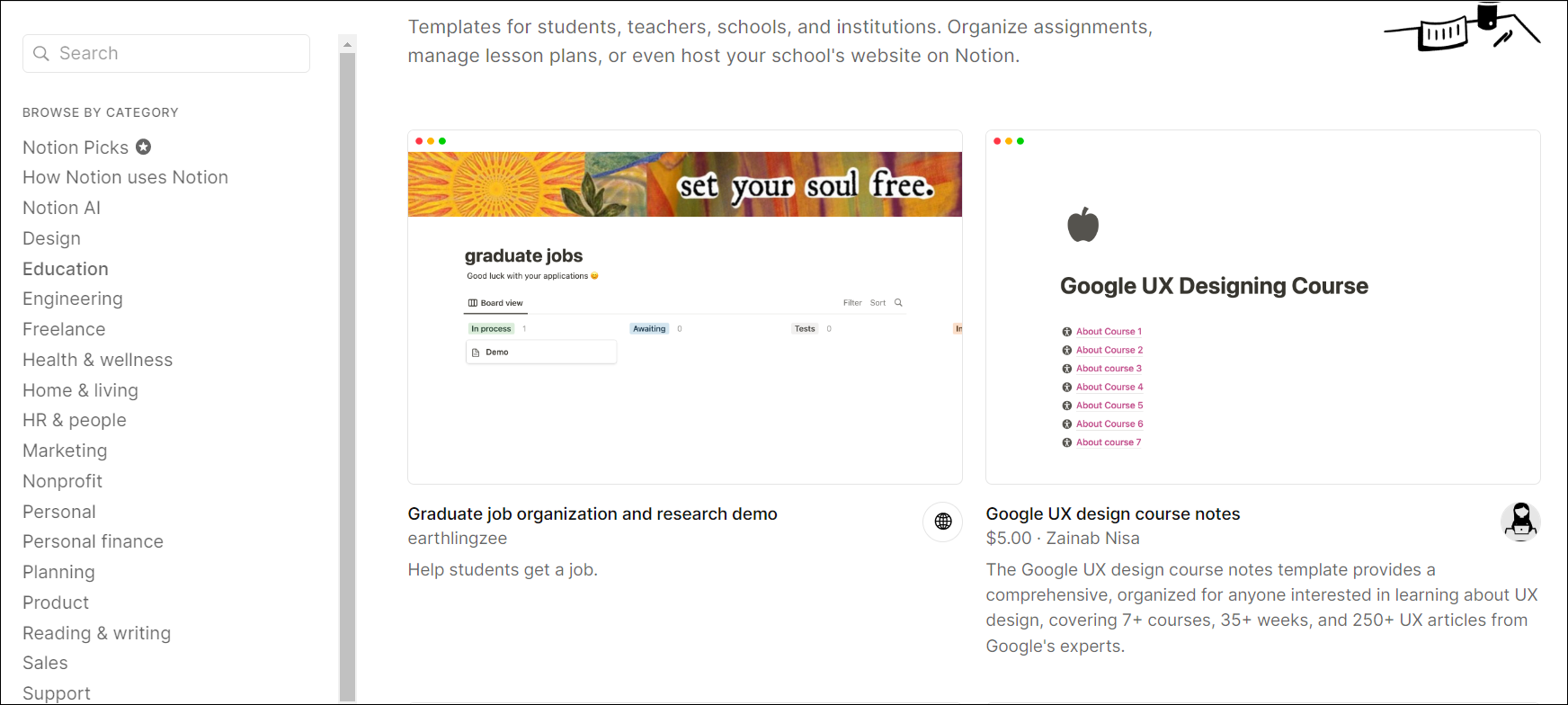Click Graduate job organization and research demo title
1568x705 pixels.
pos(592,513)
